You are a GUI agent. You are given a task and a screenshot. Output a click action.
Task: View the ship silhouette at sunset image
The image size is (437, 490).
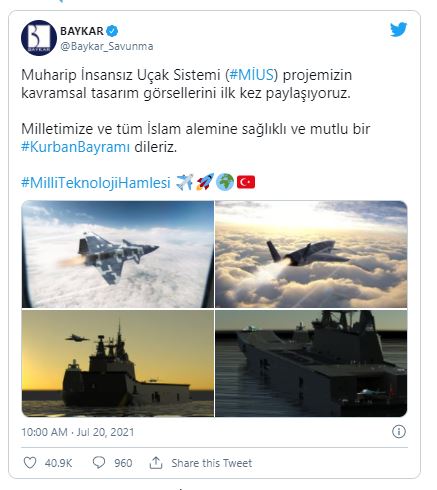pos(118,363)
